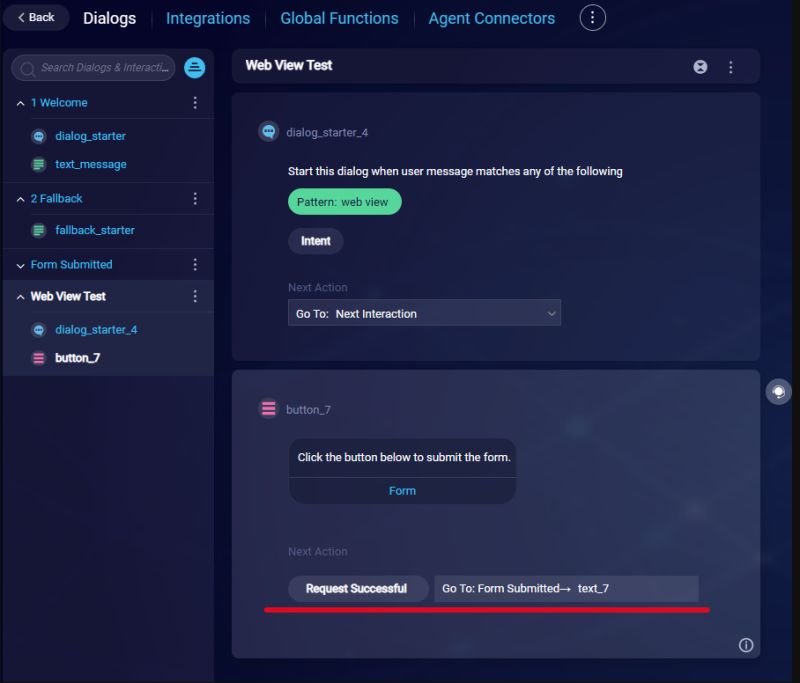The image size is (800, 683).
Task: Collapse the 1 Welcome dialog section
Action: pos(20,102)
